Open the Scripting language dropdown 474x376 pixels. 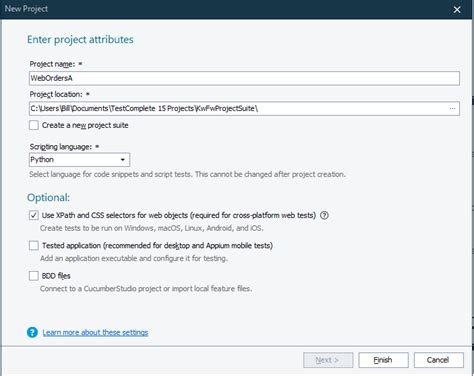point(79,160)
